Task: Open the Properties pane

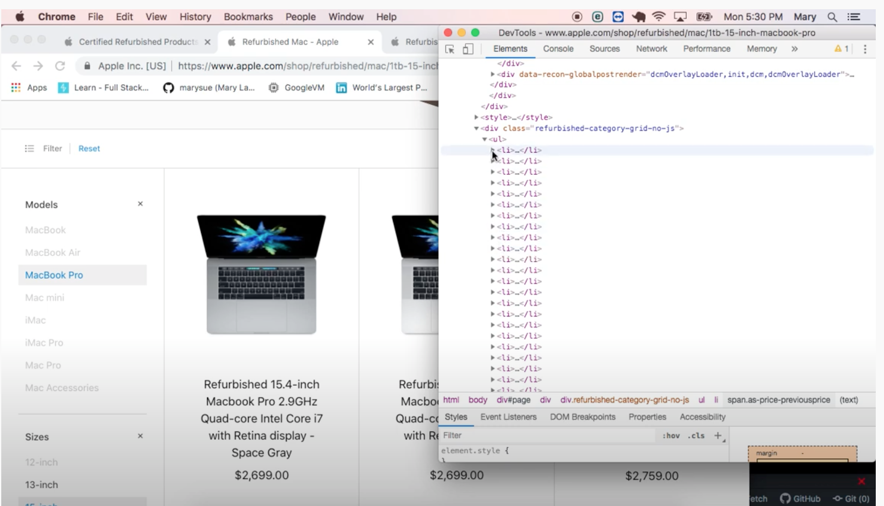Action: 647,417
